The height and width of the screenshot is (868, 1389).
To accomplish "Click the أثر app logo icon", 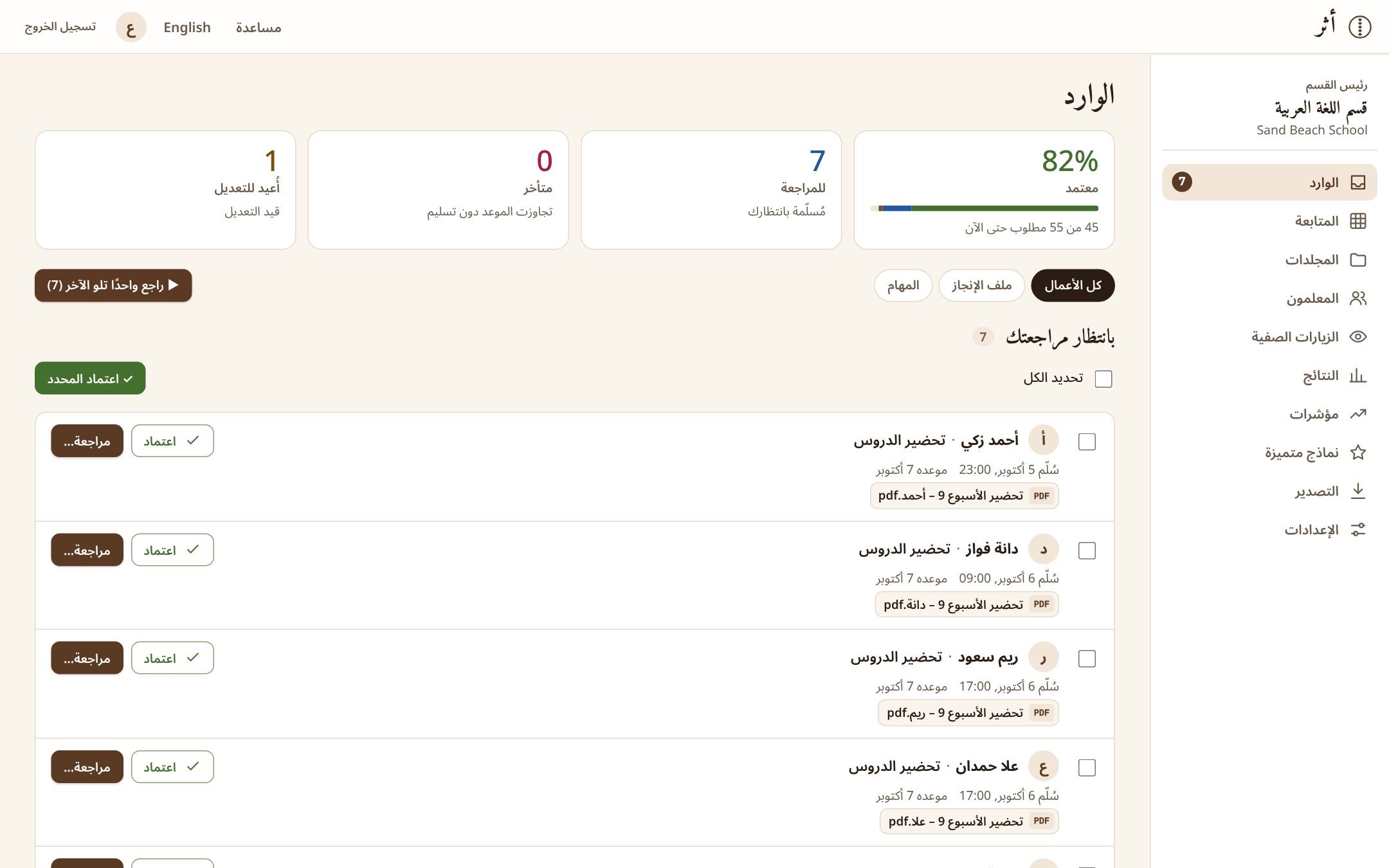I will (x=1359, y=27).
